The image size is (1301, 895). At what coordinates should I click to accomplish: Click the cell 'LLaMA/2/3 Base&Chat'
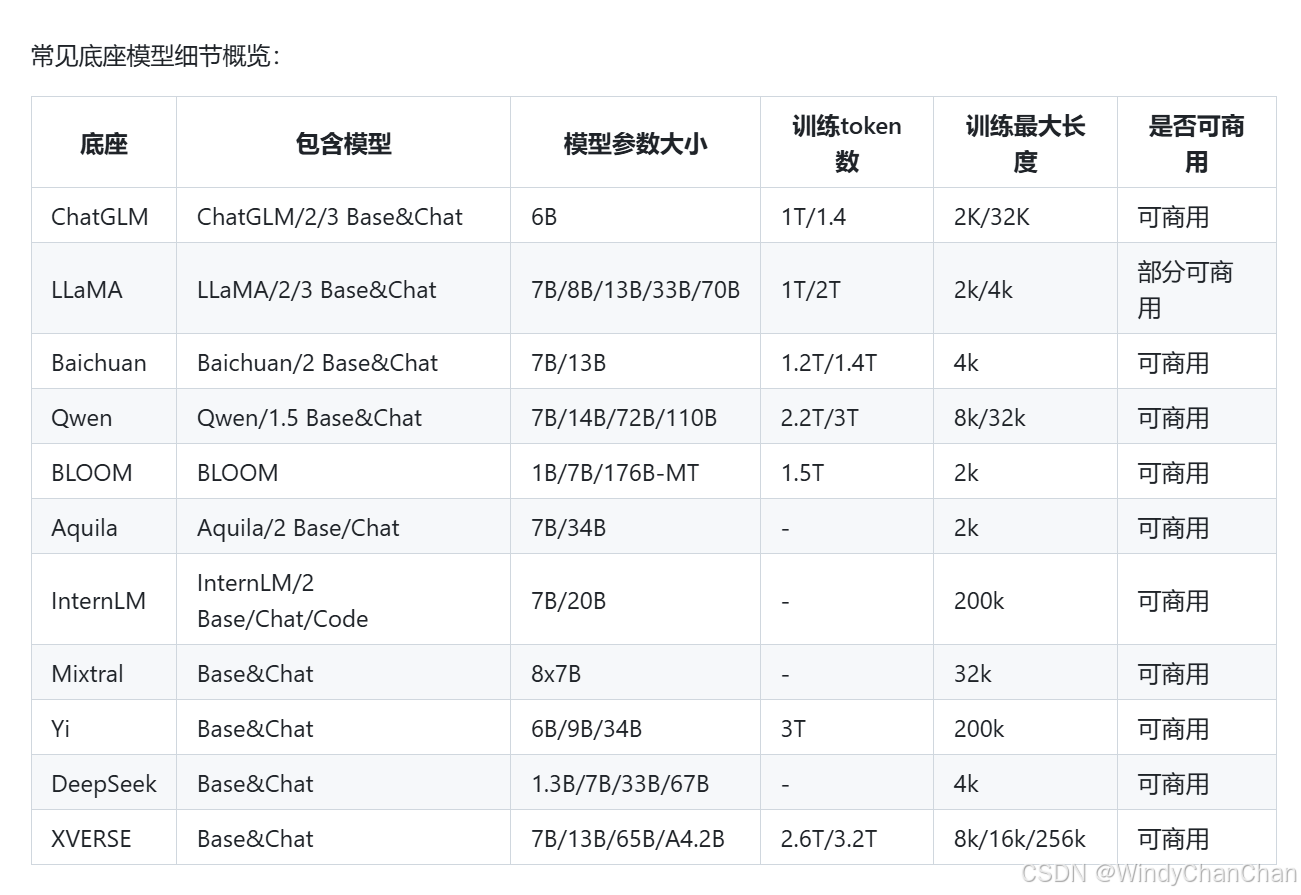pyautogui.click(x=344, y=289)
